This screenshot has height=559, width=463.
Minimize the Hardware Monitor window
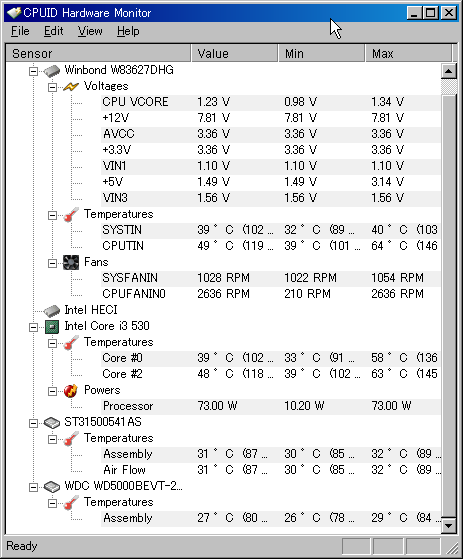414,13
